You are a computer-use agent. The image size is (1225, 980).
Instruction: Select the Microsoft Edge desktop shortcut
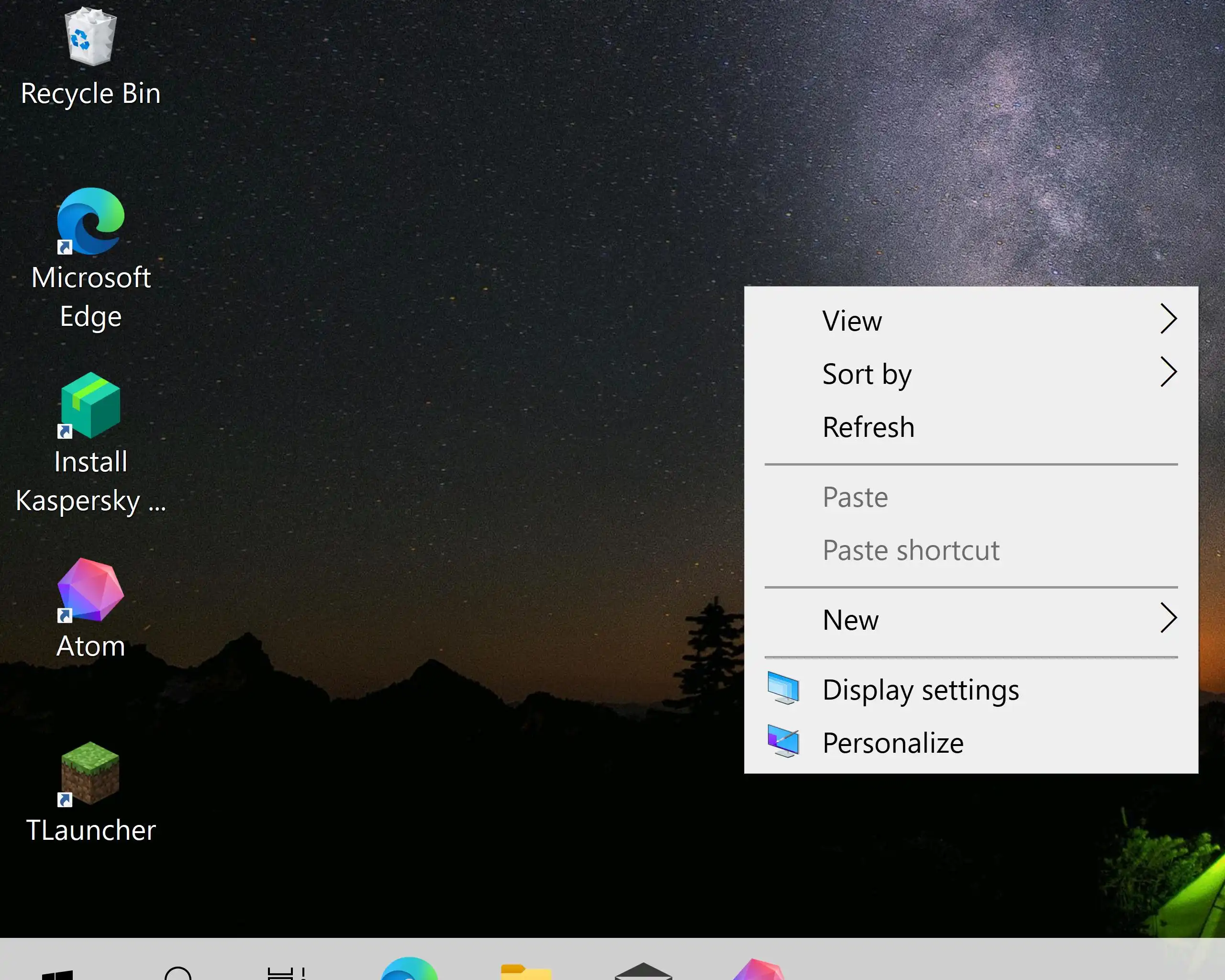91,222
